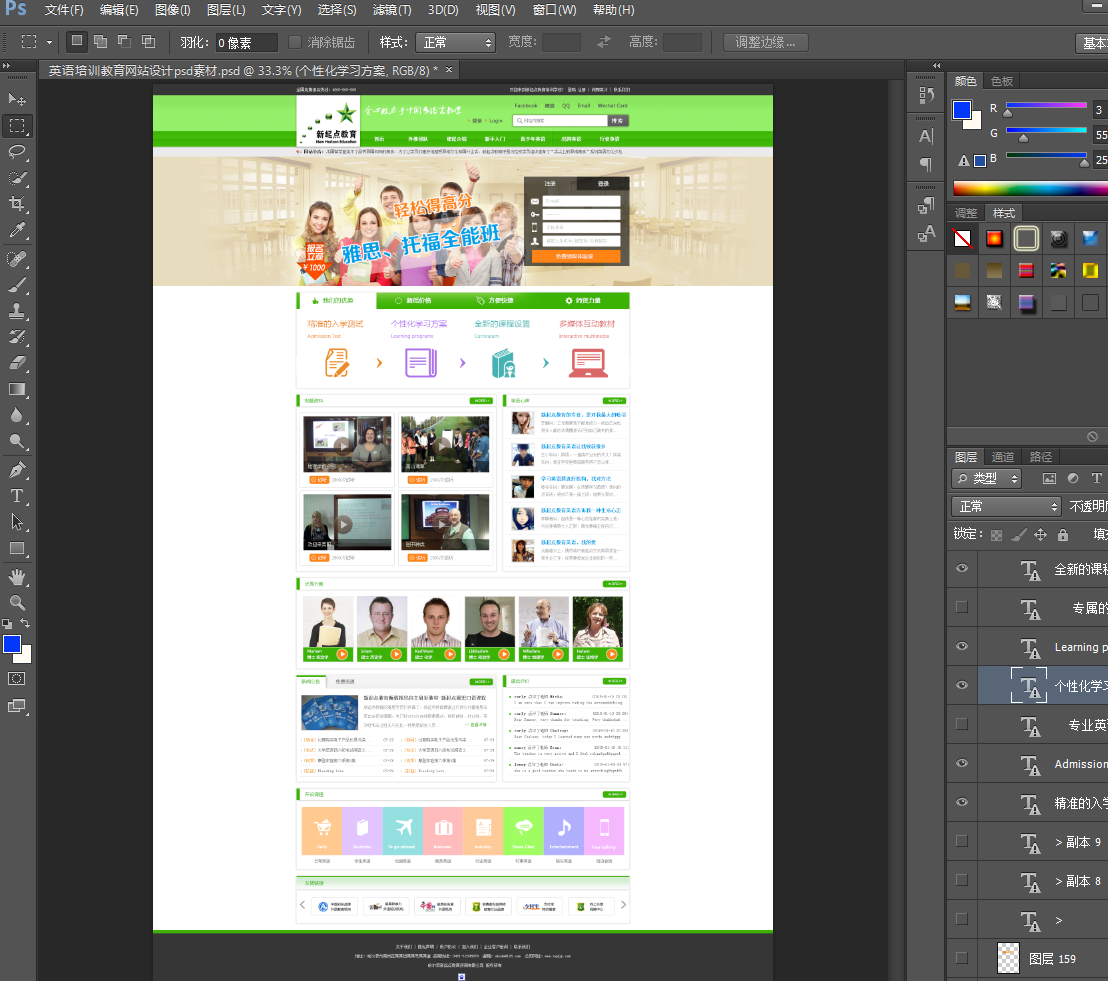Select the Dodge tool
The width and height of the screenshot is (1108, 981).
(17, 442)
